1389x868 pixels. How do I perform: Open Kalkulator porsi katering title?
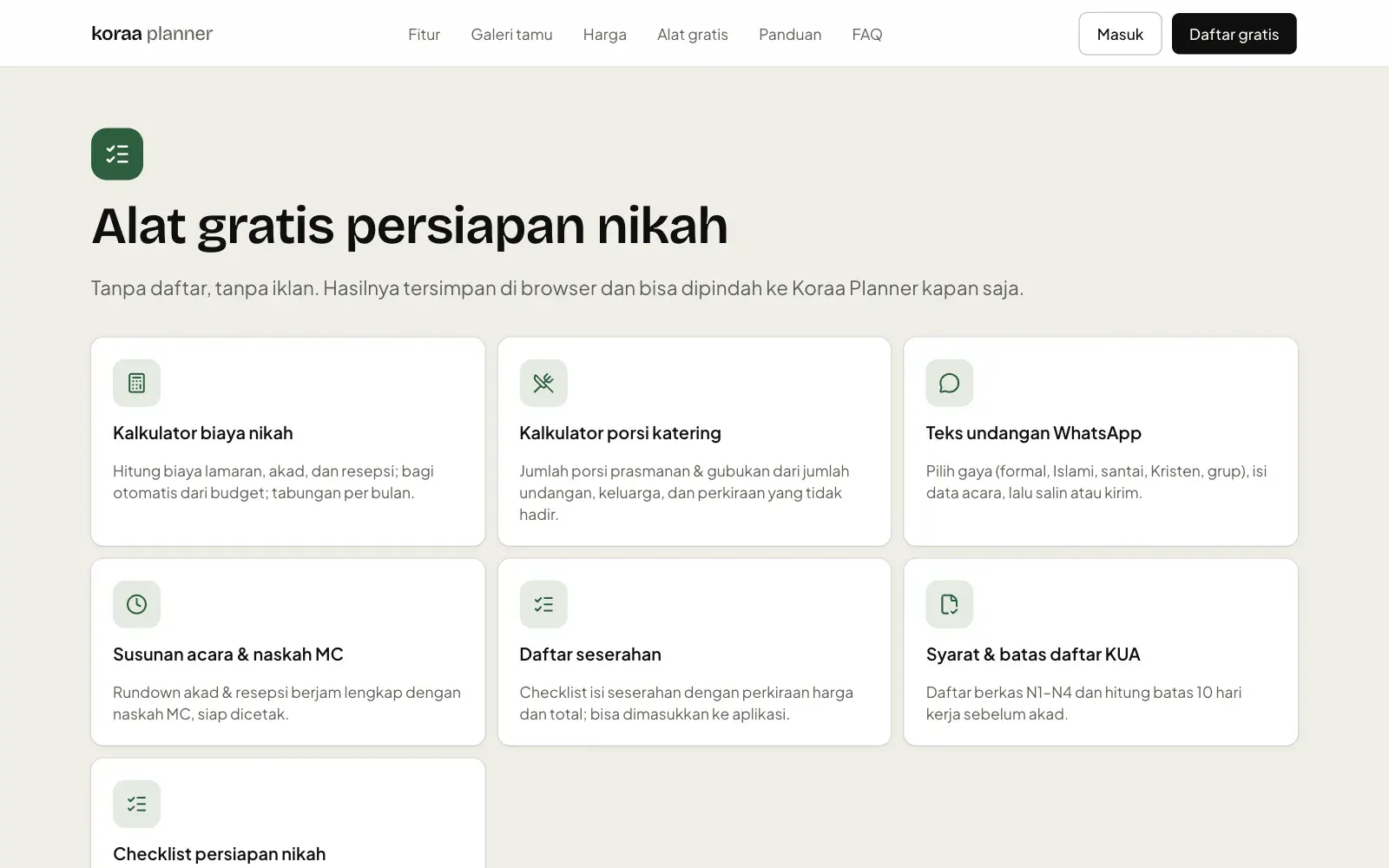[x=620, y=433]
